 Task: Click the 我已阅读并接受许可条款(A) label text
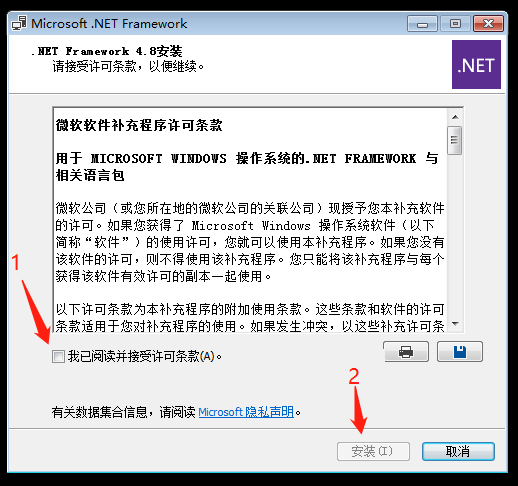point(145,356)
